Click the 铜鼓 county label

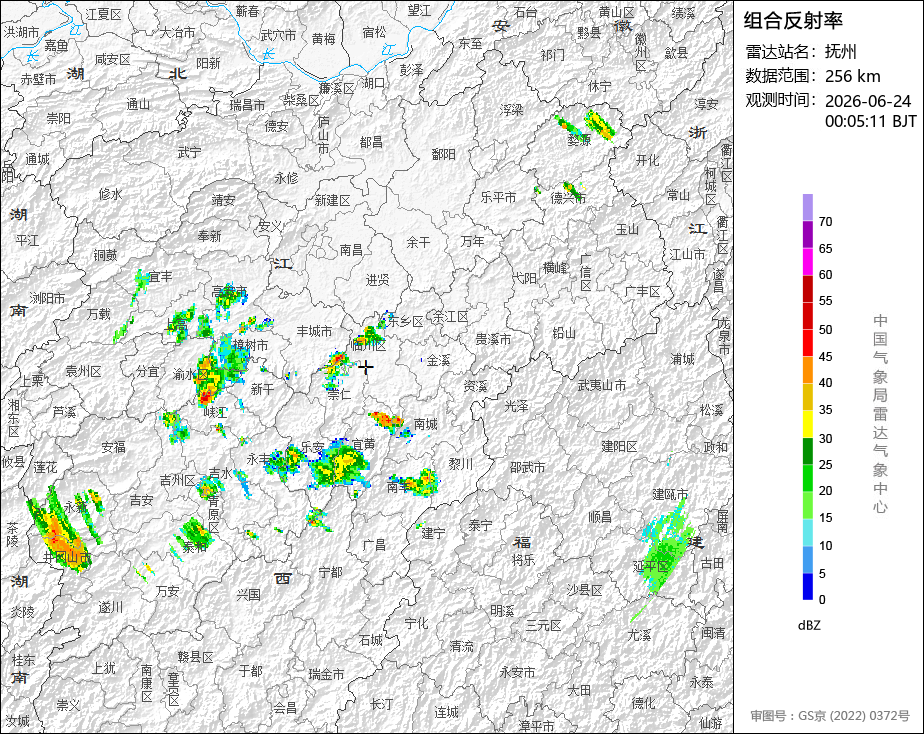(x=105, y=255)
